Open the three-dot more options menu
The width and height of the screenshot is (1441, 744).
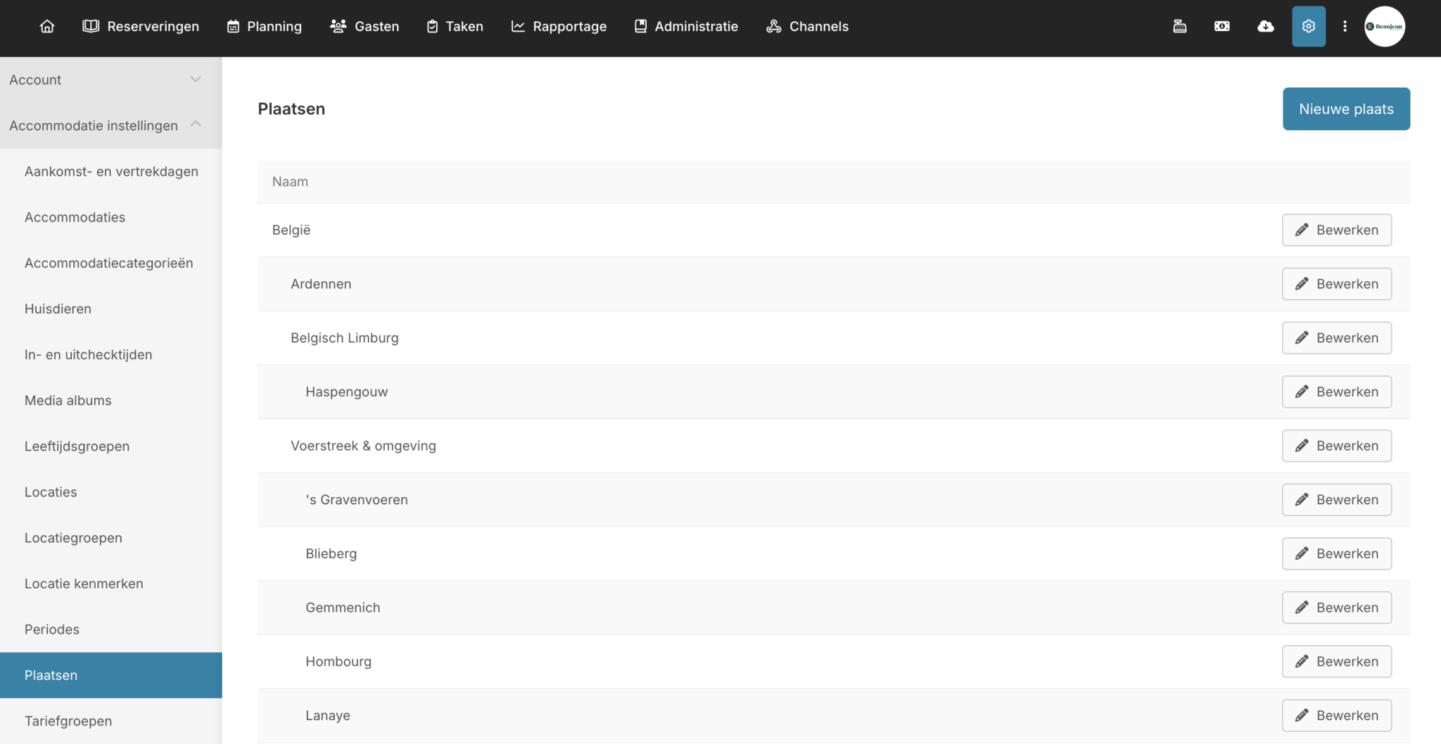tap(1345, 27)
